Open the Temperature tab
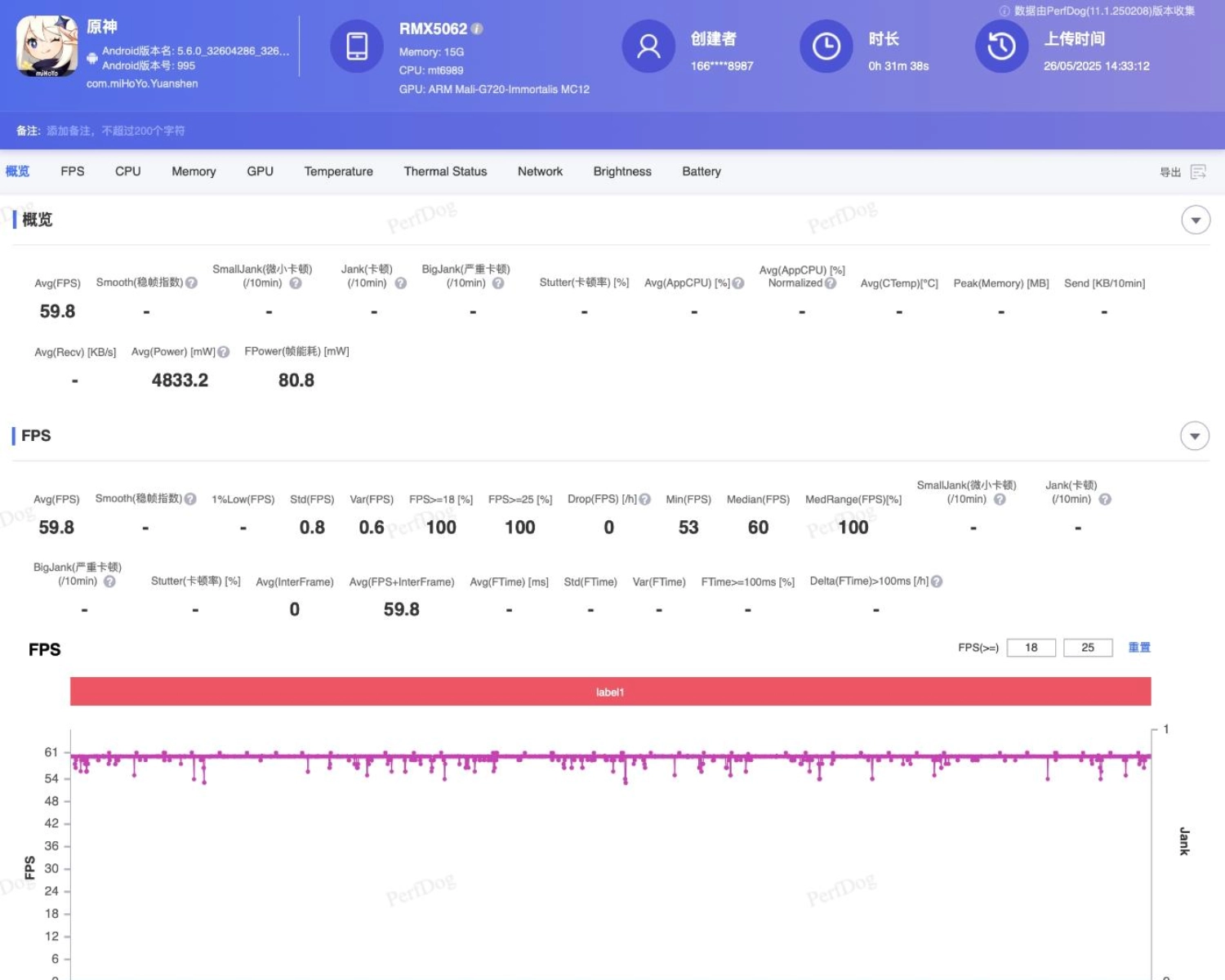The width and height of the screenshot is (1225, 980). 339,171
